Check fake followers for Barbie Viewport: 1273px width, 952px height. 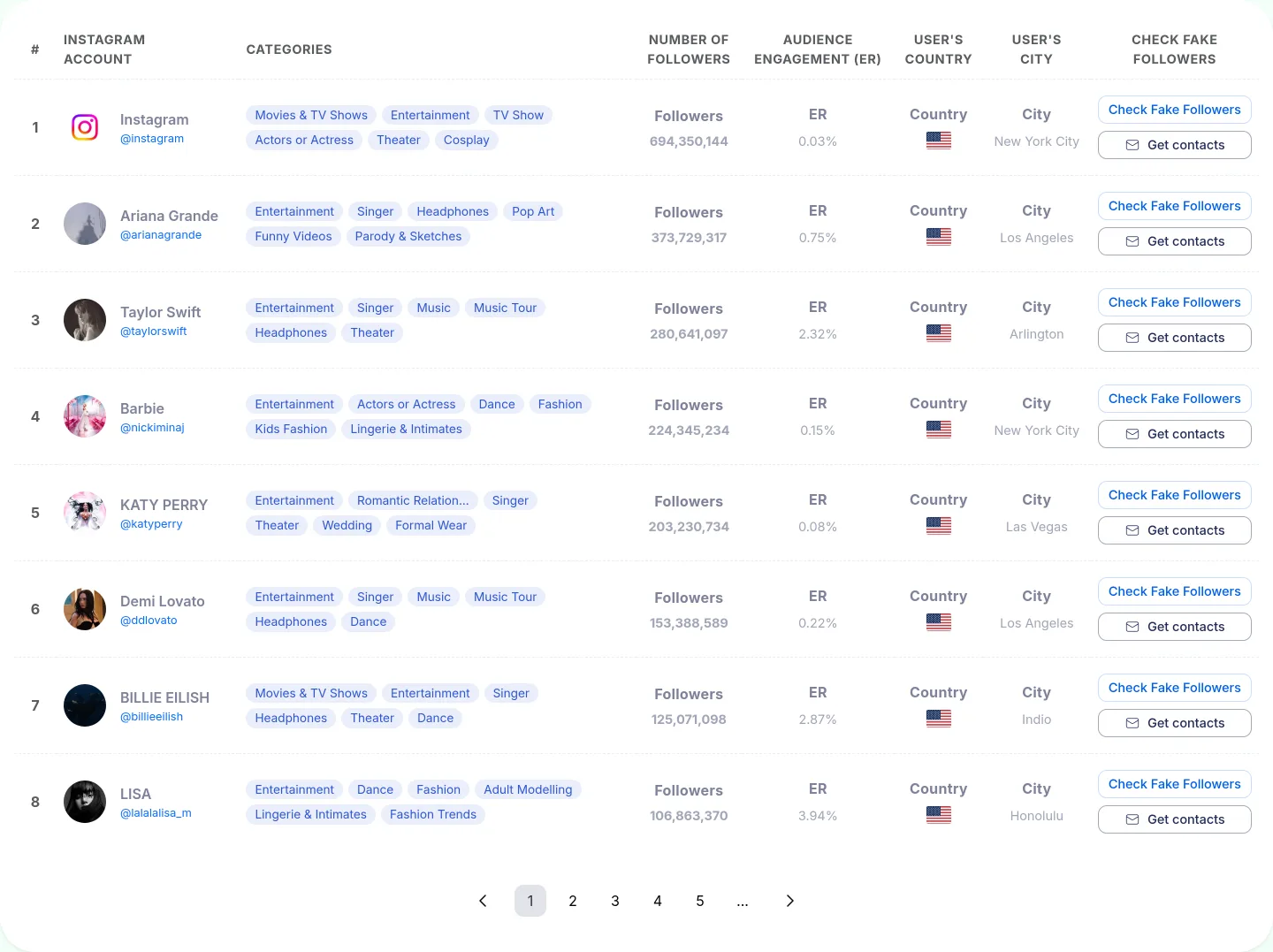click(1175, 399)
